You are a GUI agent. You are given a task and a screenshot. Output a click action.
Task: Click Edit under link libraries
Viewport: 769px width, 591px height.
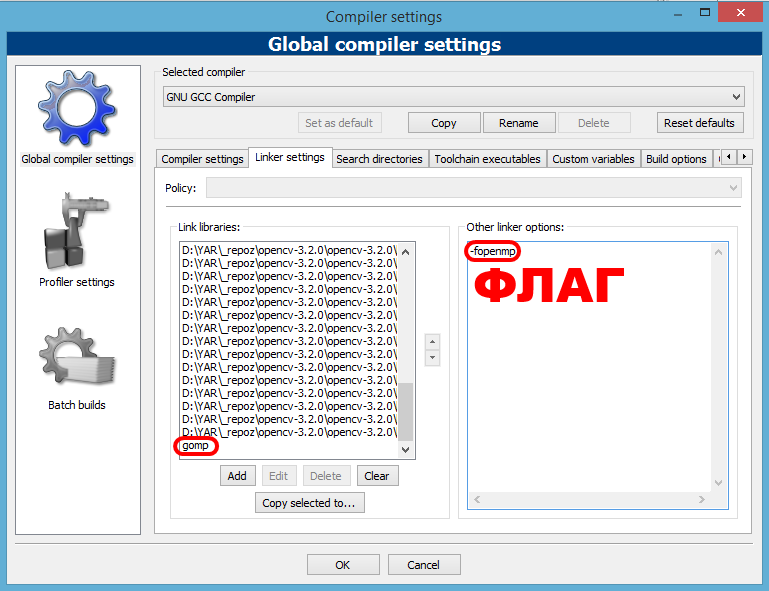[279, 476]
